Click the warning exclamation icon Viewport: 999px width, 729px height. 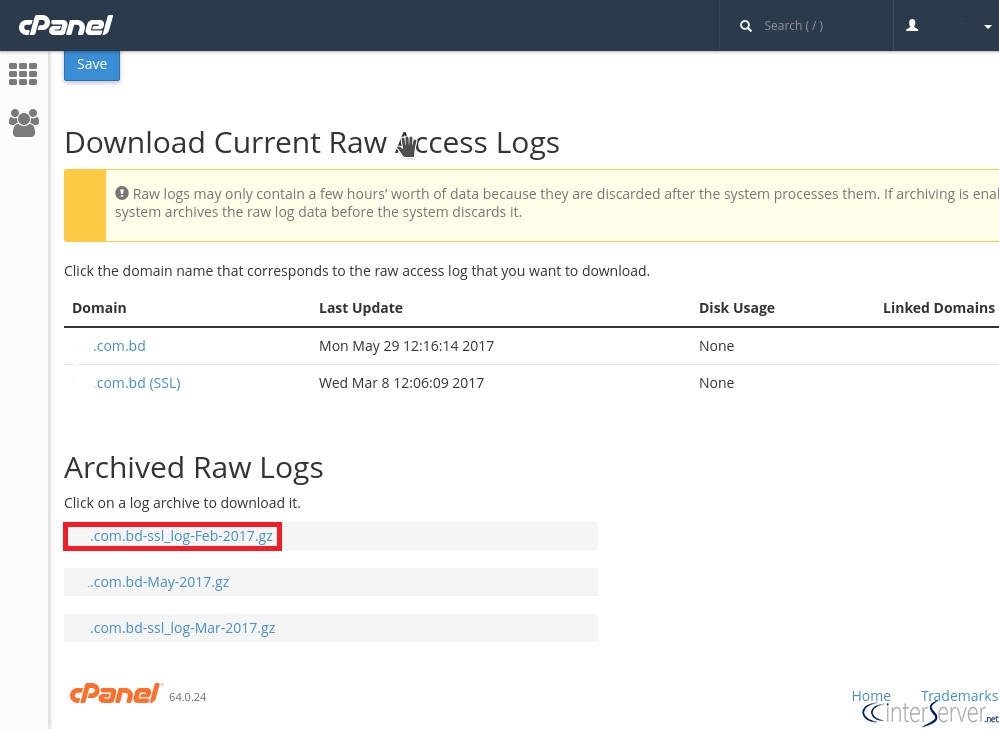(122, 193)
